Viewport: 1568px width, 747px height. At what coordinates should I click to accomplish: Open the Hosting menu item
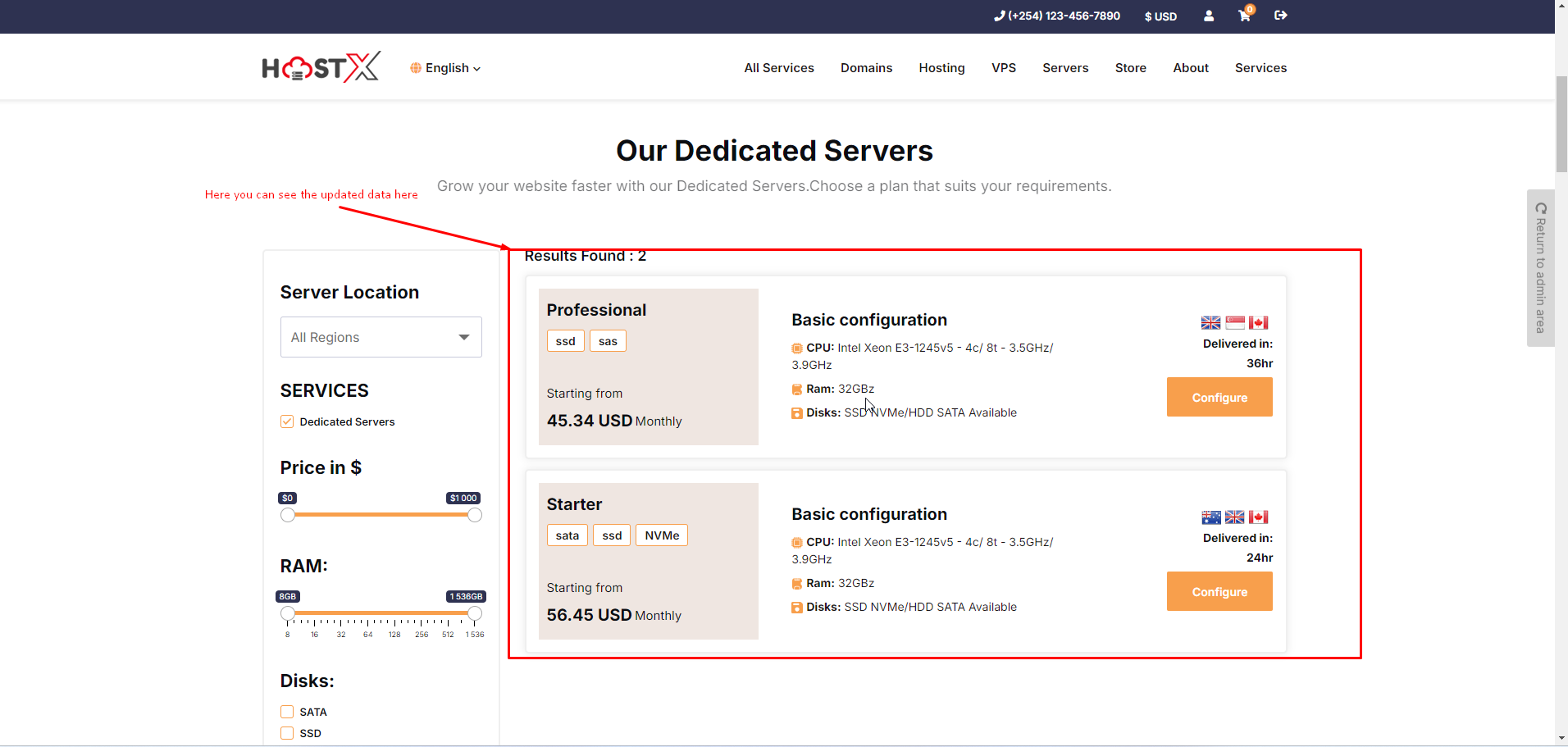coord(941,68)
